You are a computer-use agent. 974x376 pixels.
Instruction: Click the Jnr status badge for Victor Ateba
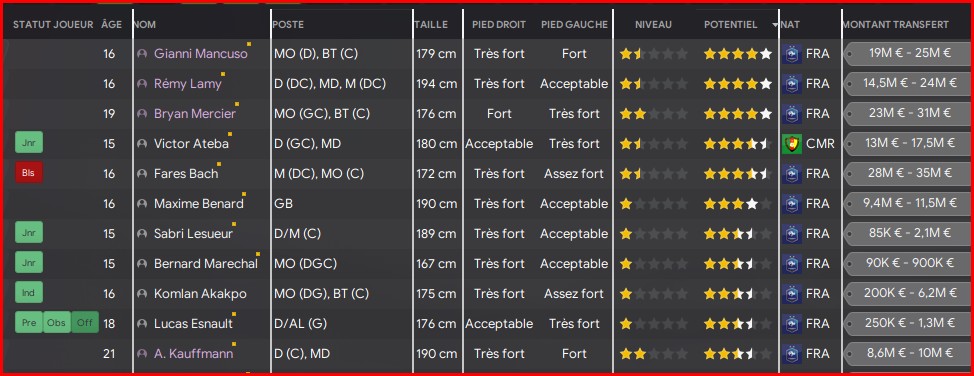(29, 144)
